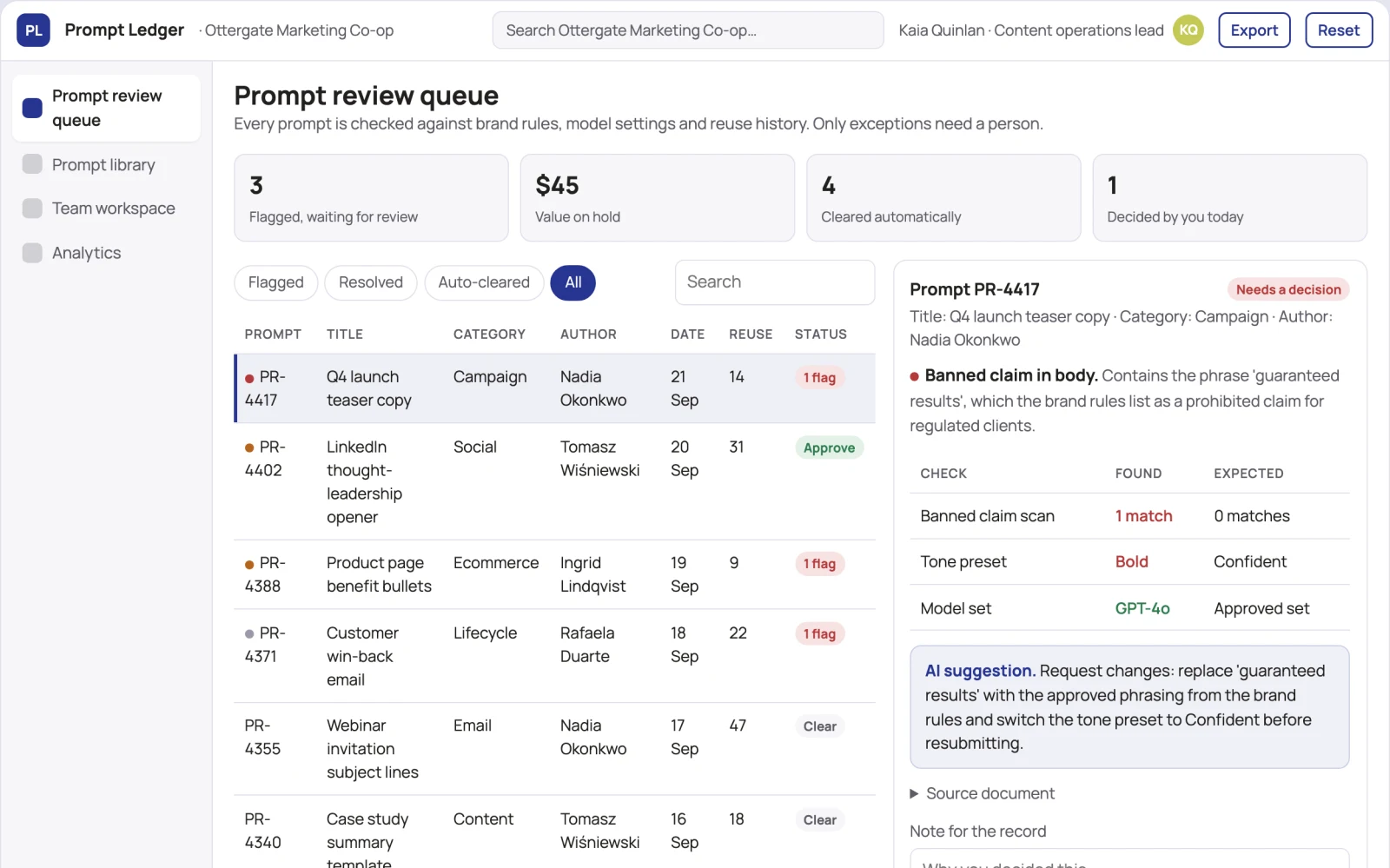Select Prompt review queue nav item
Image resolution: width=1390 pixels, height=868 pixels.
tap(106, 108)
